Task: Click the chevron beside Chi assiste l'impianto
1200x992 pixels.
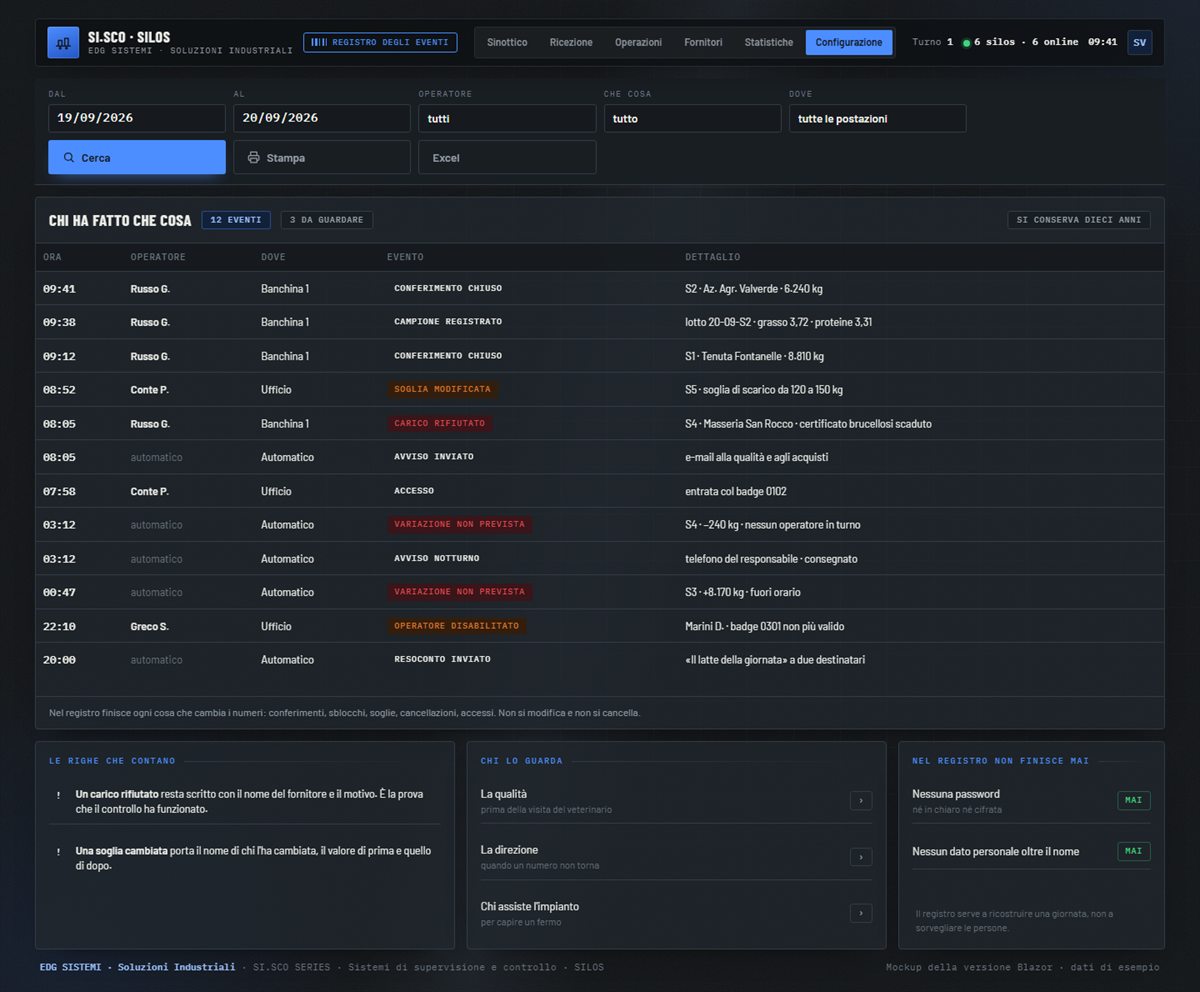Action: pyautogui.click(x=861, y=913)
